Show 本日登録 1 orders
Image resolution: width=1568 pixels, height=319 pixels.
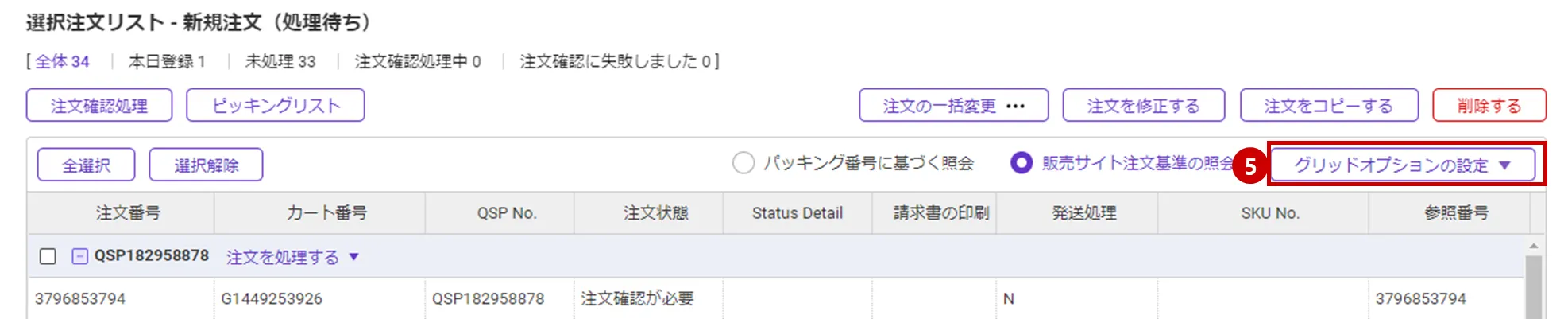click(167, 61)
